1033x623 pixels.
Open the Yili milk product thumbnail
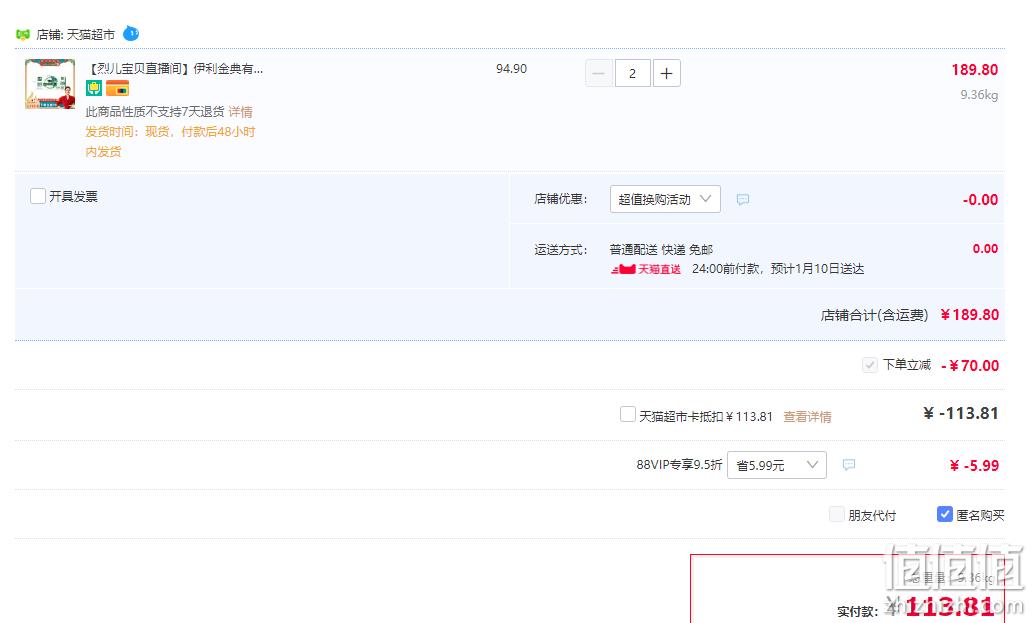point(50,84)
